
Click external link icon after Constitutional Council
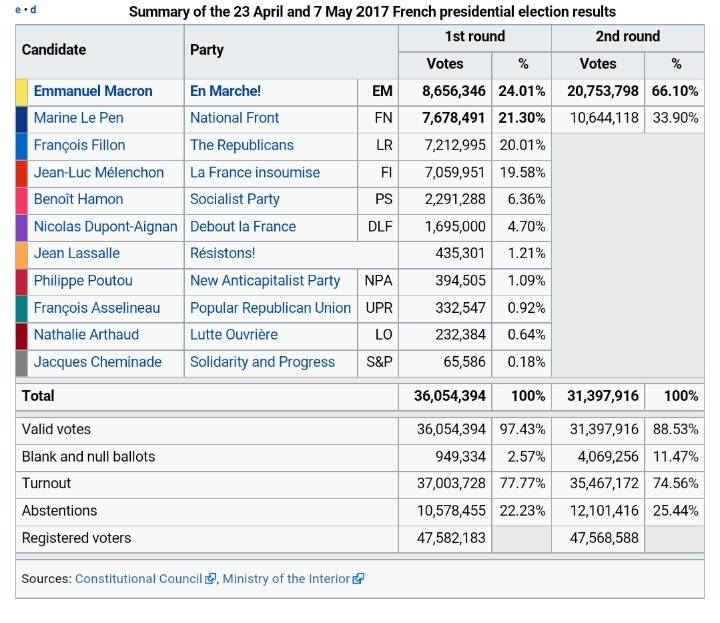[x=211, y=579]
